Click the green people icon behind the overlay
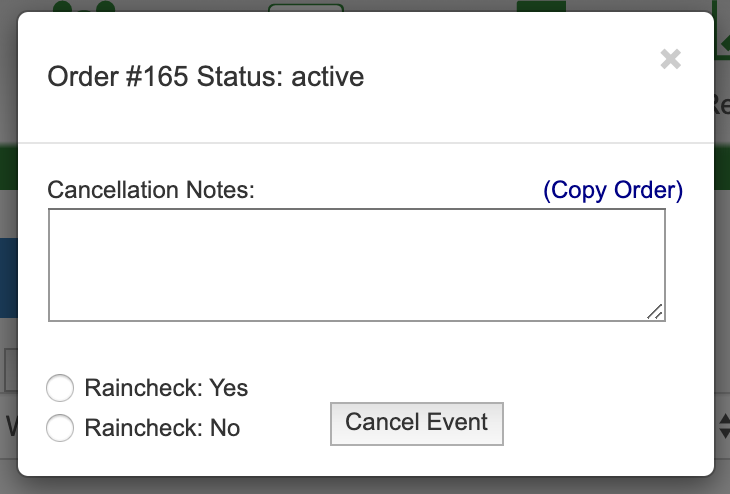The image size is (730, 494). (84, 6)
